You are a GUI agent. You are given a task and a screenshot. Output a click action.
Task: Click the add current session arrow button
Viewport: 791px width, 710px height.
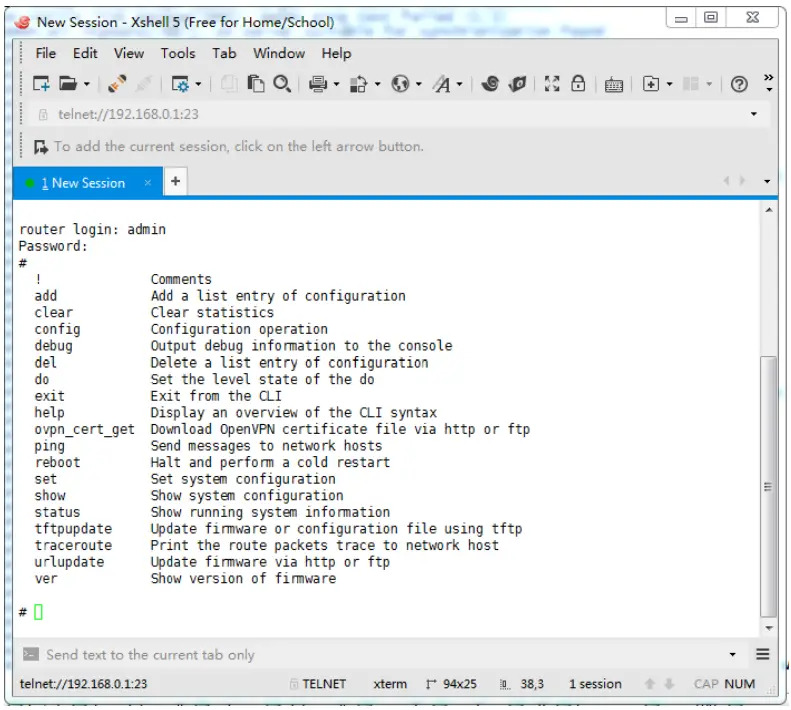pyautogui.click(x=41, y=147)
